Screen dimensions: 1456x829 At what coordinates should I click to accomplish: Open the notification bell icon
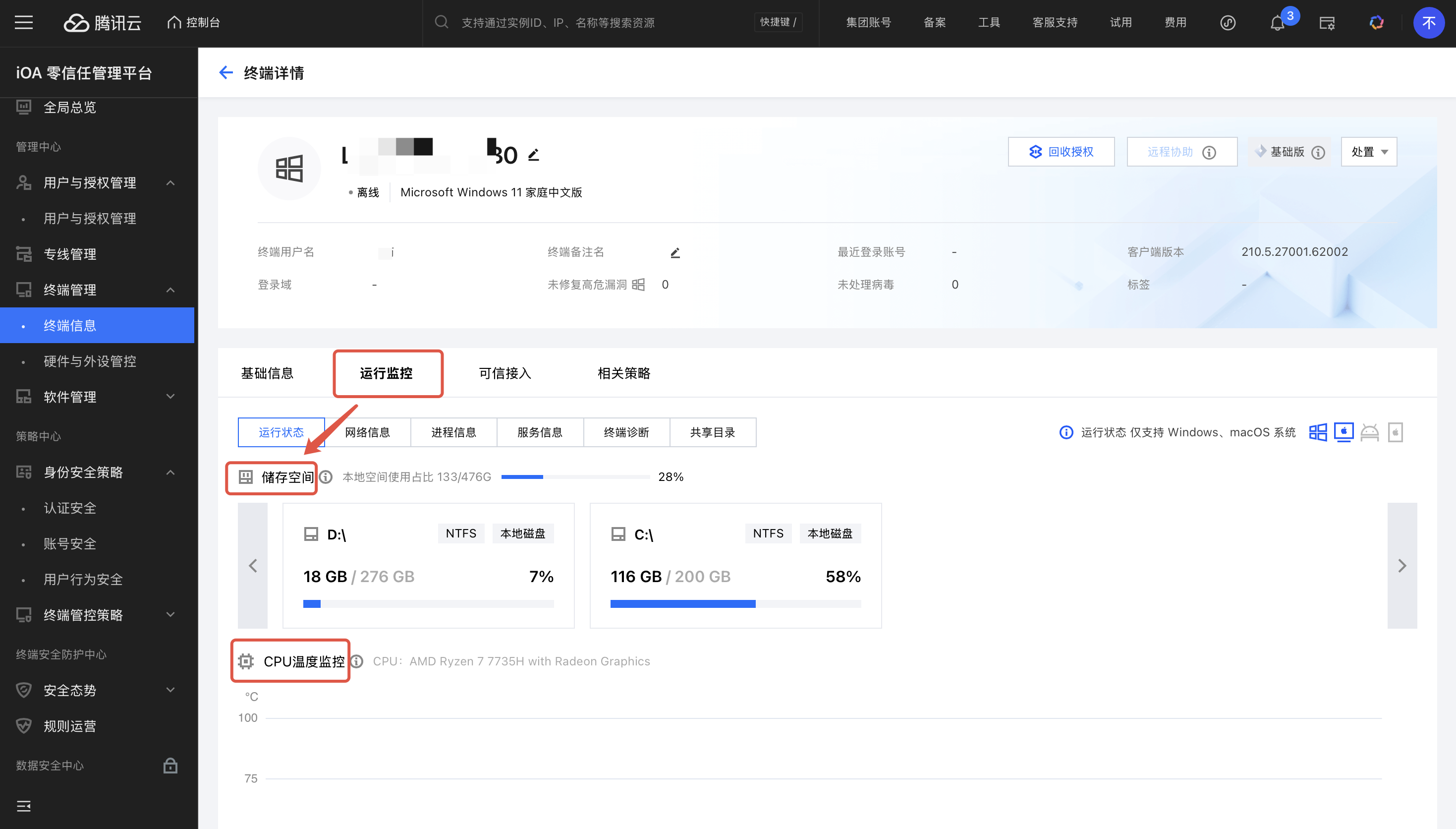point(1277,23)
